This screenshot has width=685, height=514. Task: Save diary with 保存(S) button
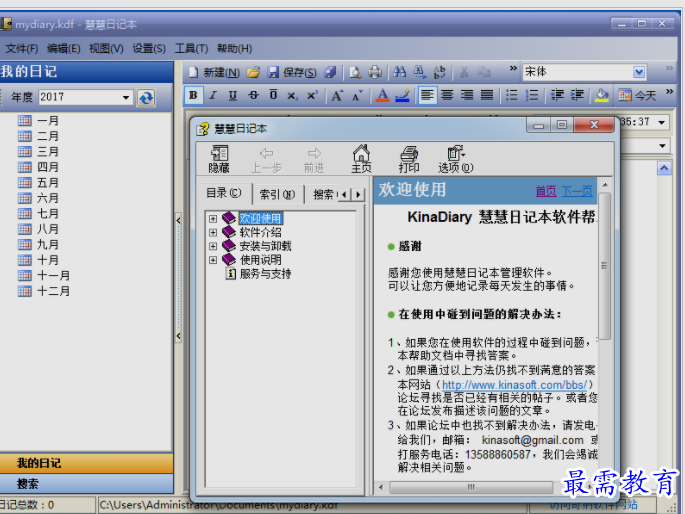click(292, 72)
